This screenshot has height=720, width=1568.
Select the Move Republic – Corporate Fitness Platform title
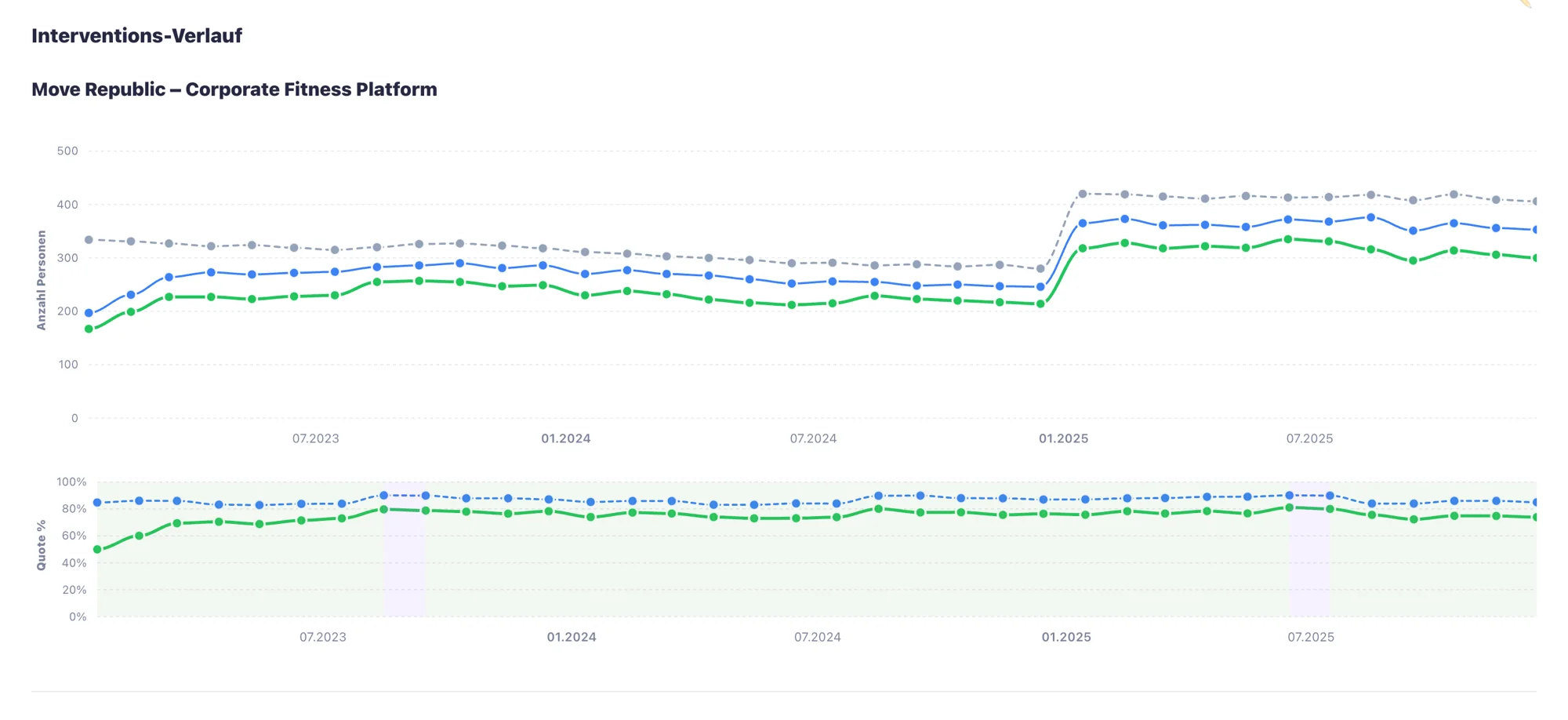click(234, 89)
